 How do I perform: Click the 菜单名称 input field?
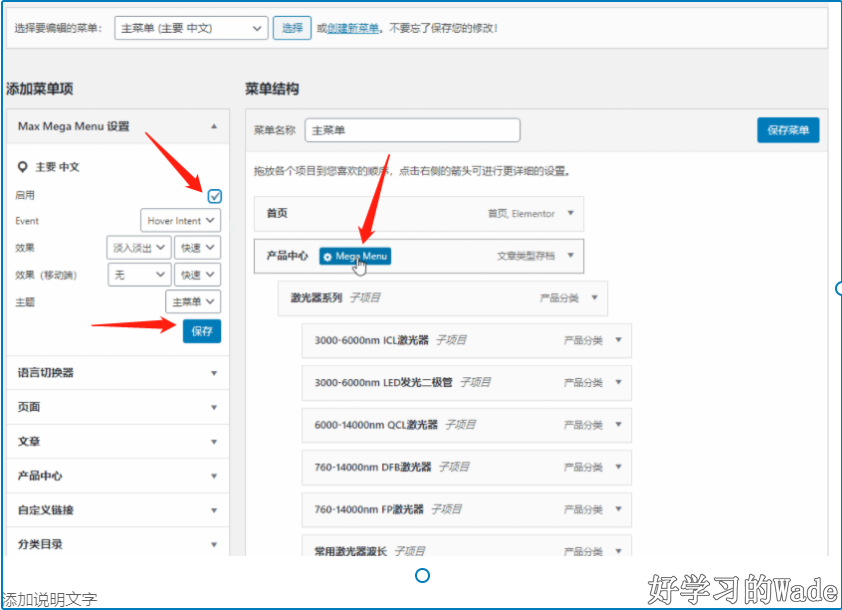pos(412,130)
